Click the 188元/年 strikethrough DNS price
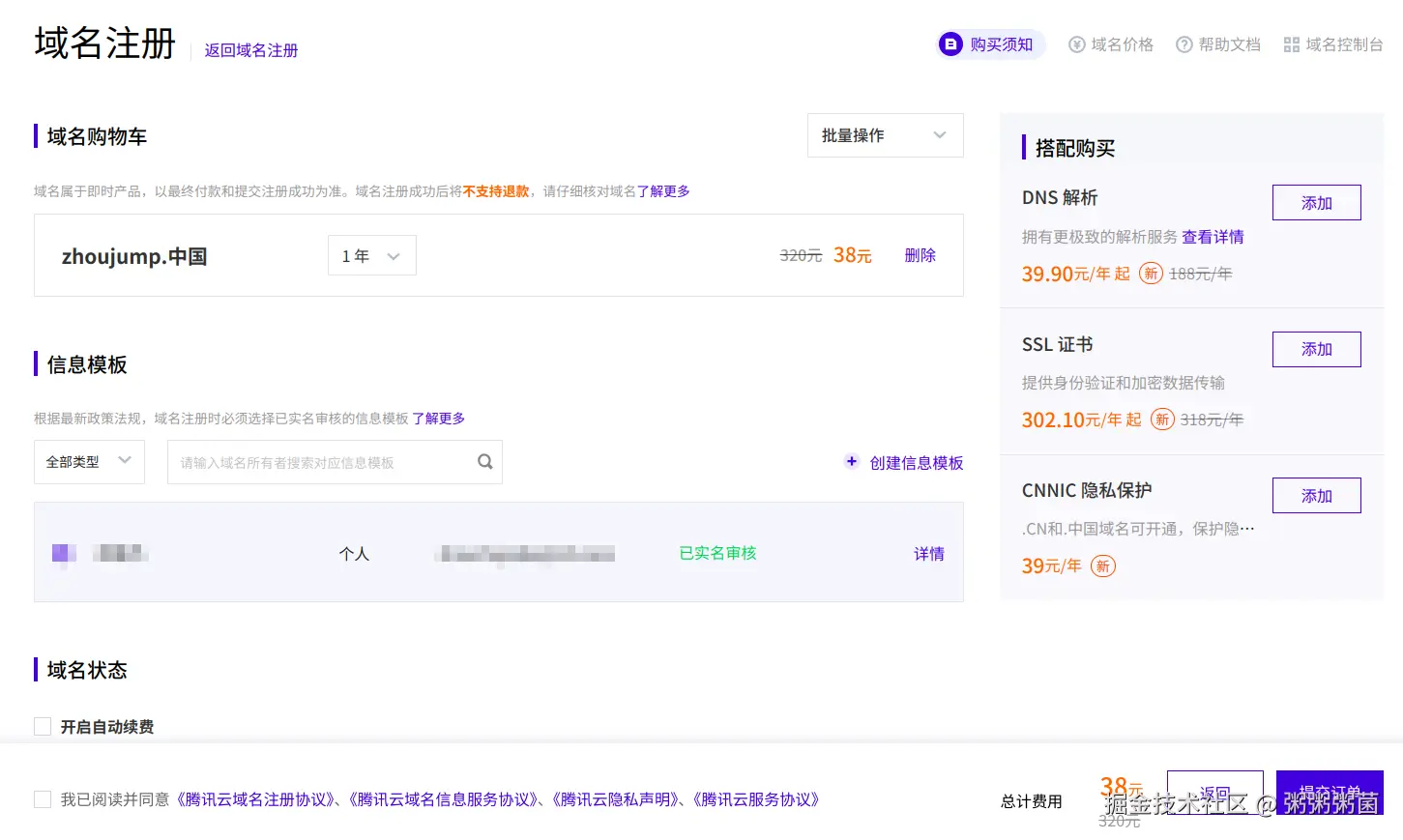This screenshot has width=1403, height=840. pyautogui.click(x=1201, y=274)
